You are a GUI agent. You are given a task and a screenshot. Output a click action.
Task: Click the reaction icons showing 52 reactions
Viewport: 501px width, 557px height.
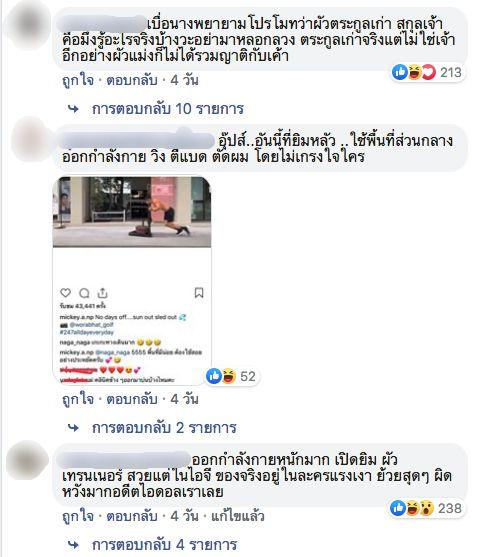[232, 376]
